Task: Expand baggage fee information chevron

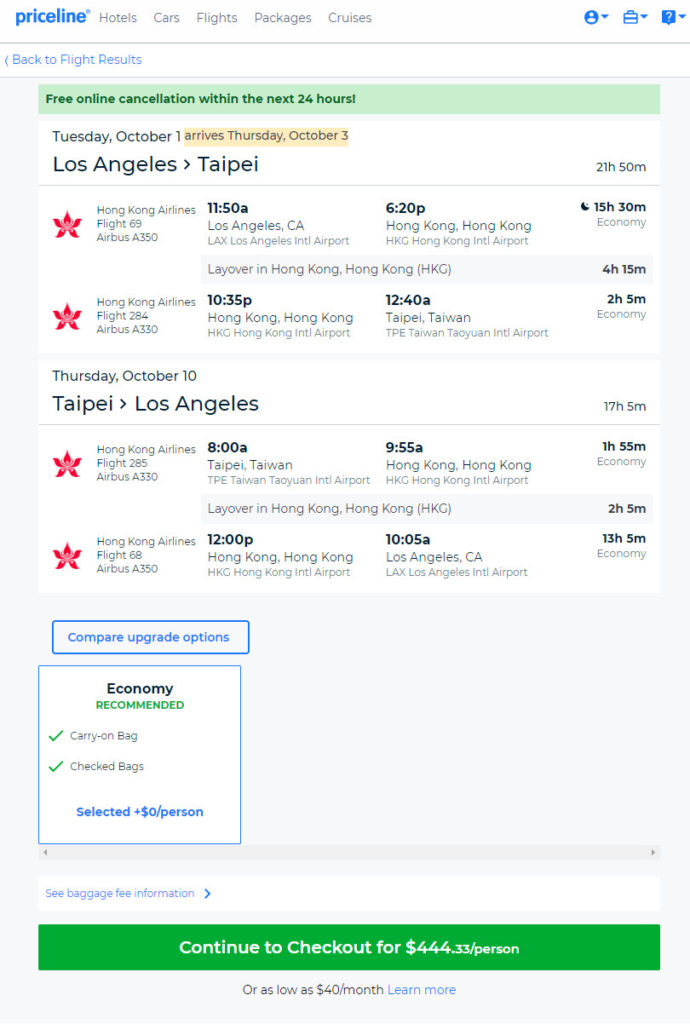Action: 208,893
